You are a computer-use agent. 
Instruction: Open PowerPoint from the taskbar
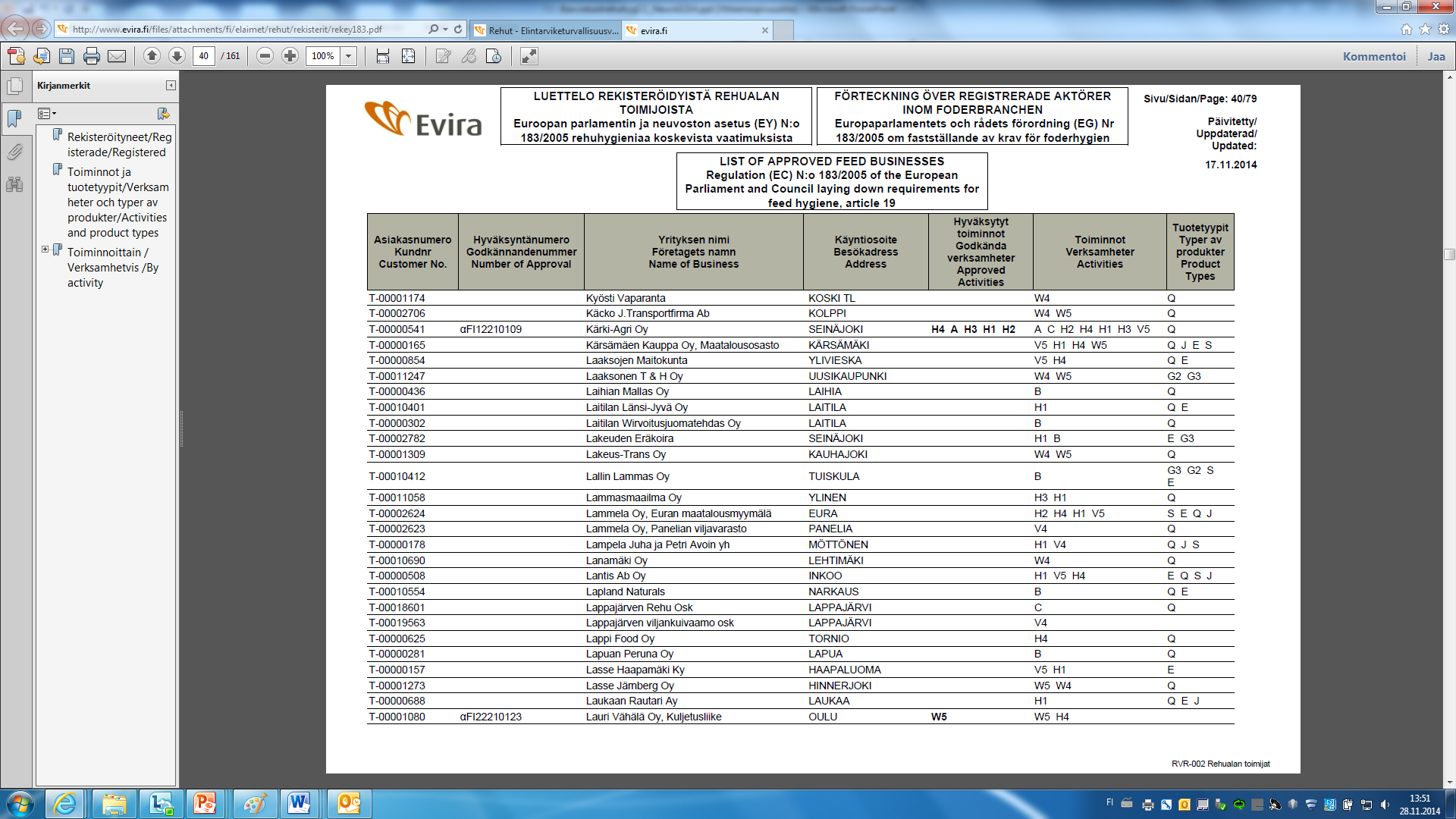[x=206, y=804]
